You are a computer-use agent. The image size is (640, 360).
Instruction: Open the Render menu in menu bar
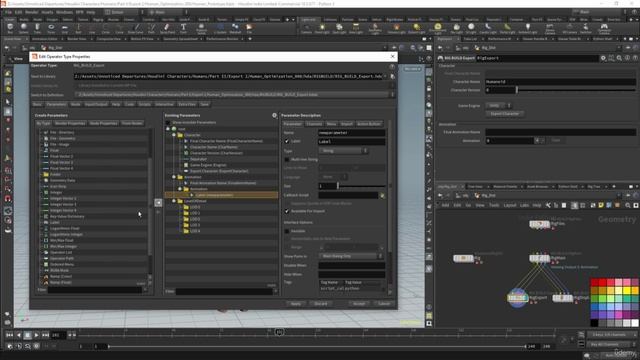tap(31, 12)
